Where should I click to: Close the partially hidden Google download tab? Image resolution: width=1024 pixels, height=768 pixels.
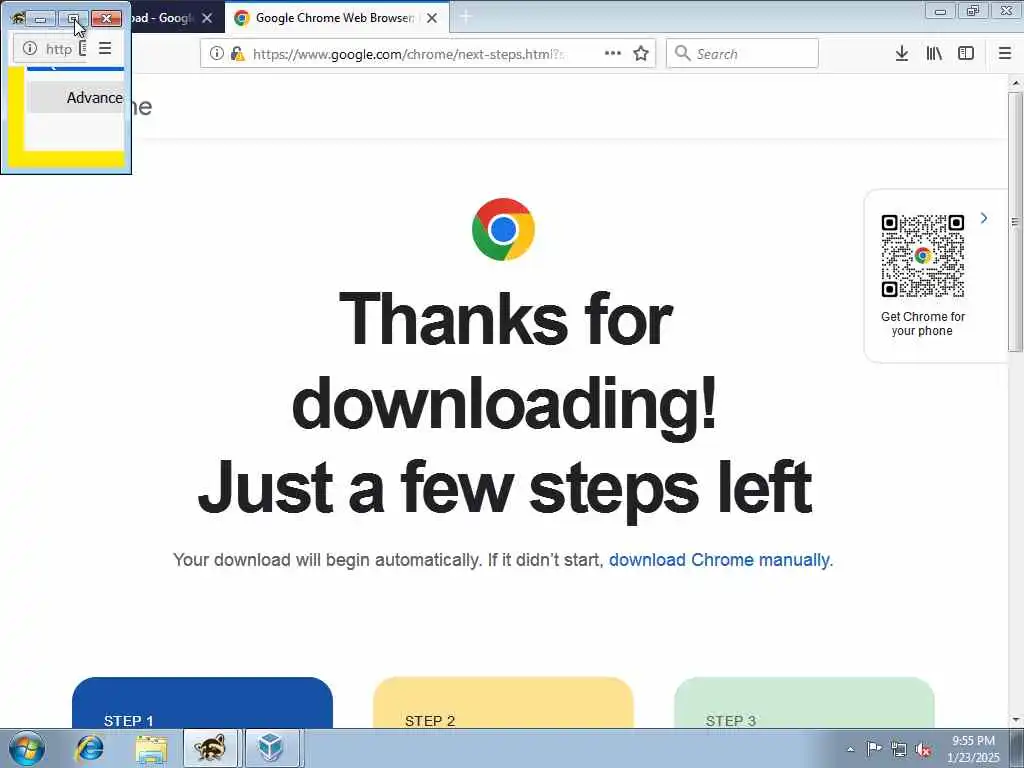[x=207, y=18]
